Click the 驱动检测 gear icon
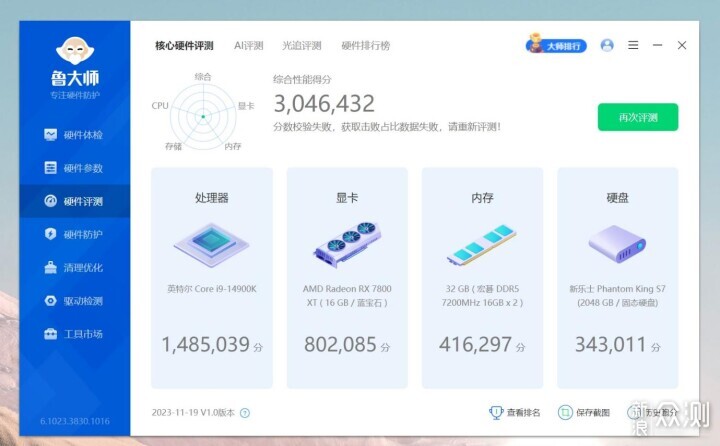 [x=51, y=300]
